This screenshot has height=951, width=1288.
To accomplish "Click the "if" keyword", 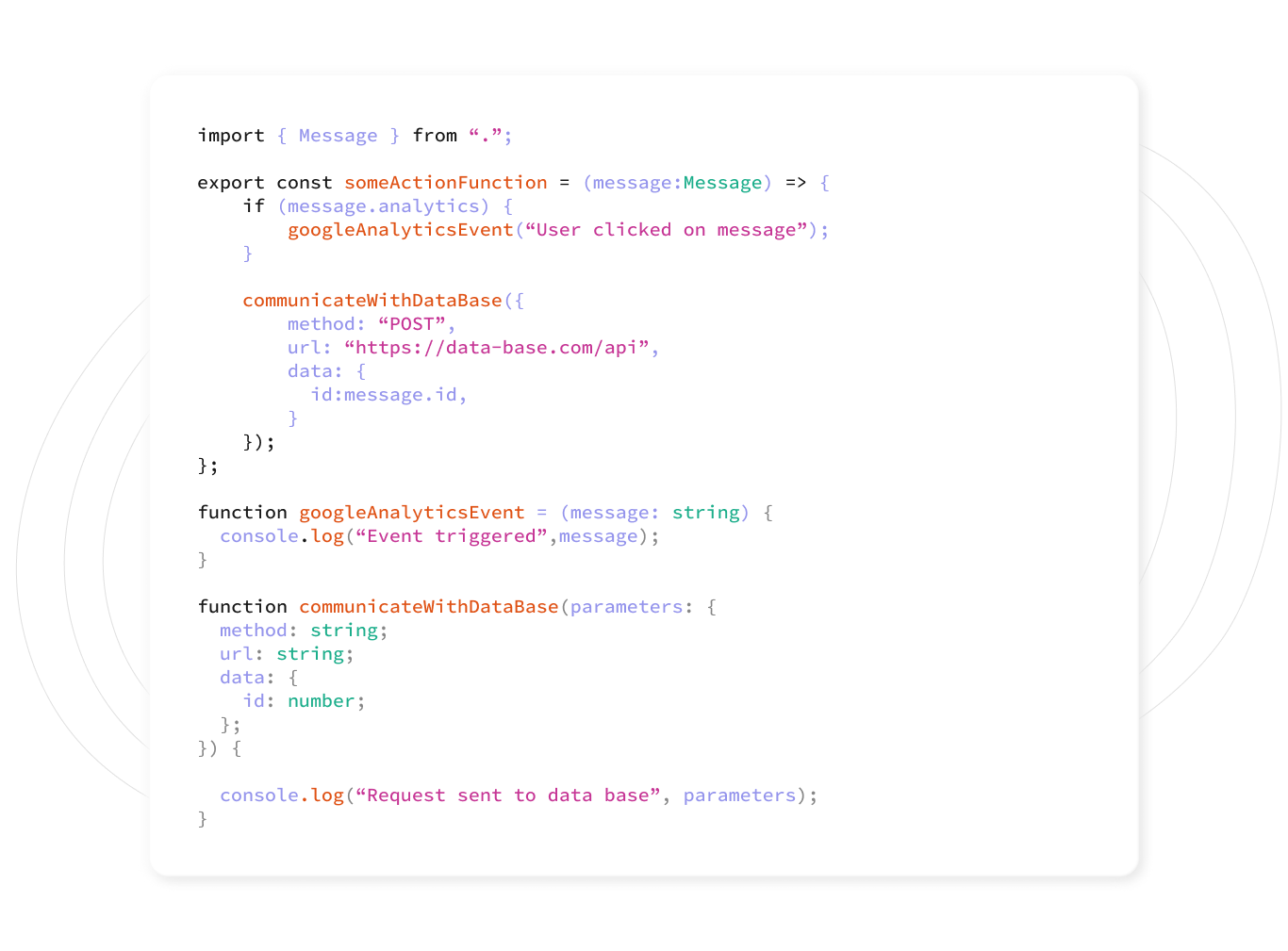I will [x=254, y=206].
